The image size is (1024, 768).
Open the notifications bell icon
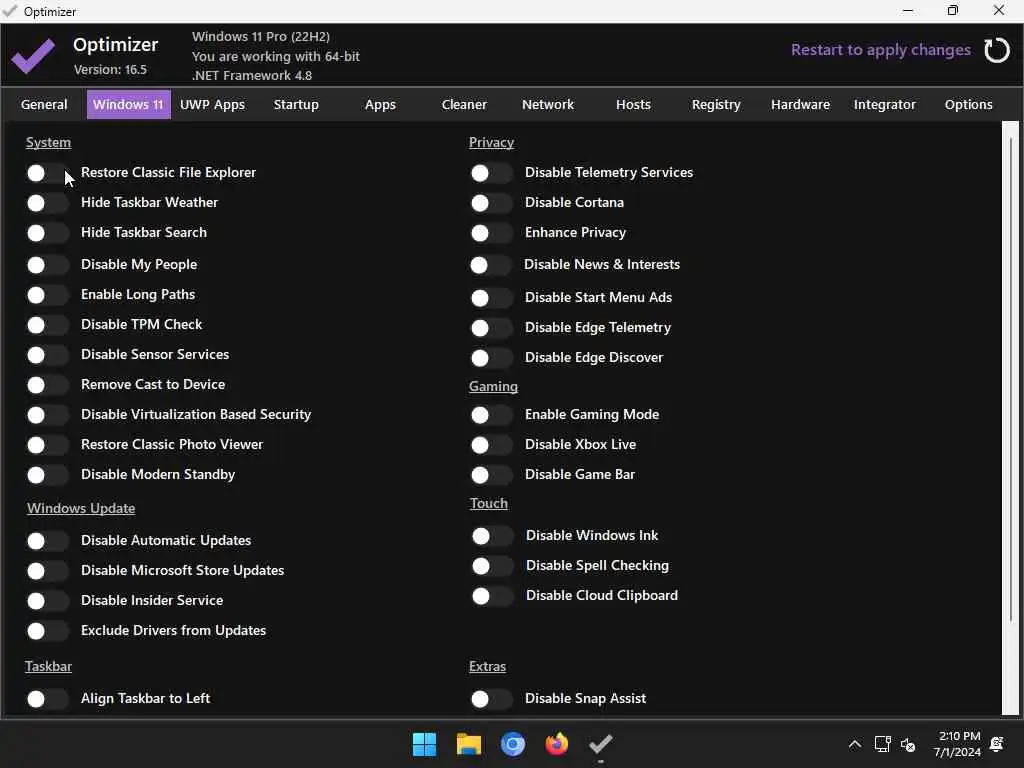997,744
